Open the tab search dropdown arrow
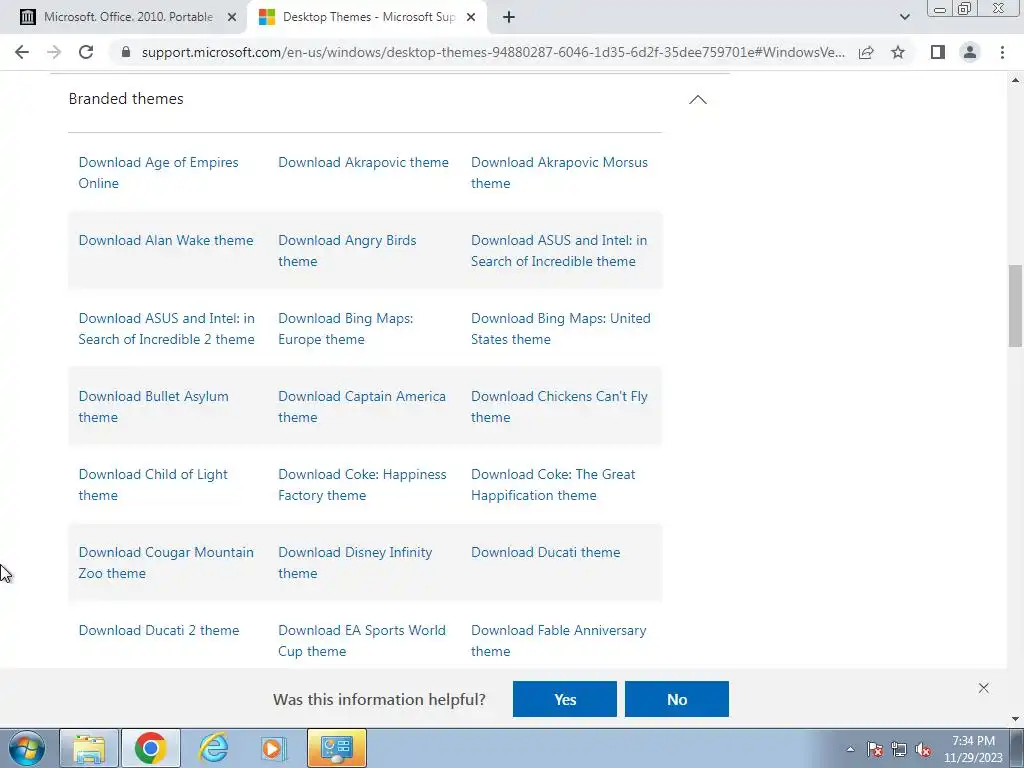 (904, 18)
